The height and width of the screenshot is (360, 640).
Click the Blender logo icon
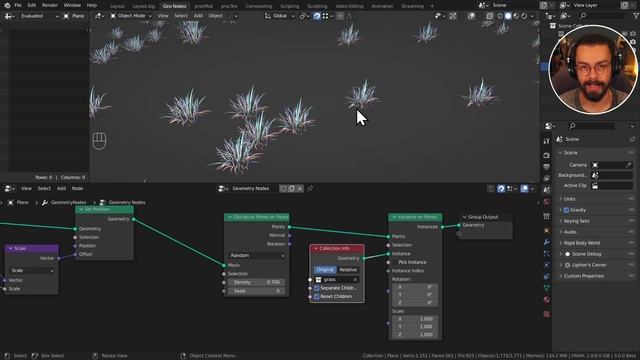coord(7,5)
